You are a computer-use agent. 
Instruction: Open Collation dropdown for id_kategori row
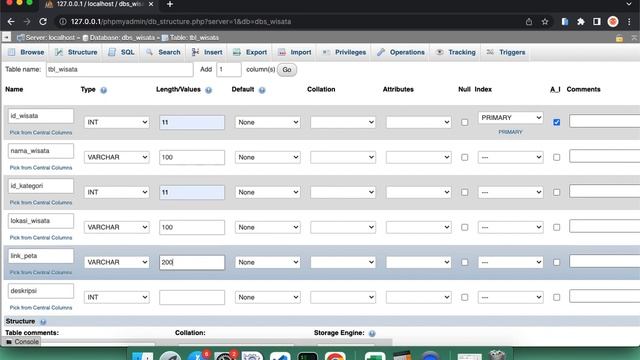tap(343, 192)
